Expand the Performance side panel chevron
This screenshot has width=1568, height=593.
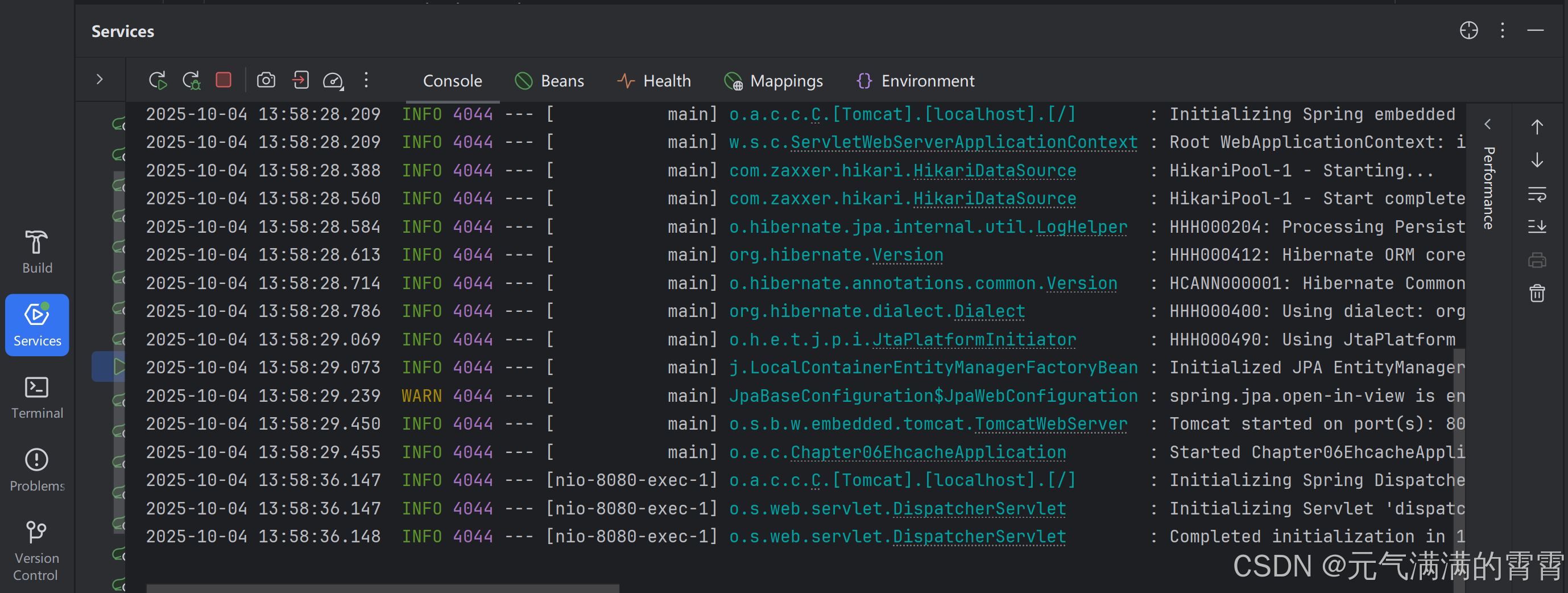click(x=1488, y=124)
